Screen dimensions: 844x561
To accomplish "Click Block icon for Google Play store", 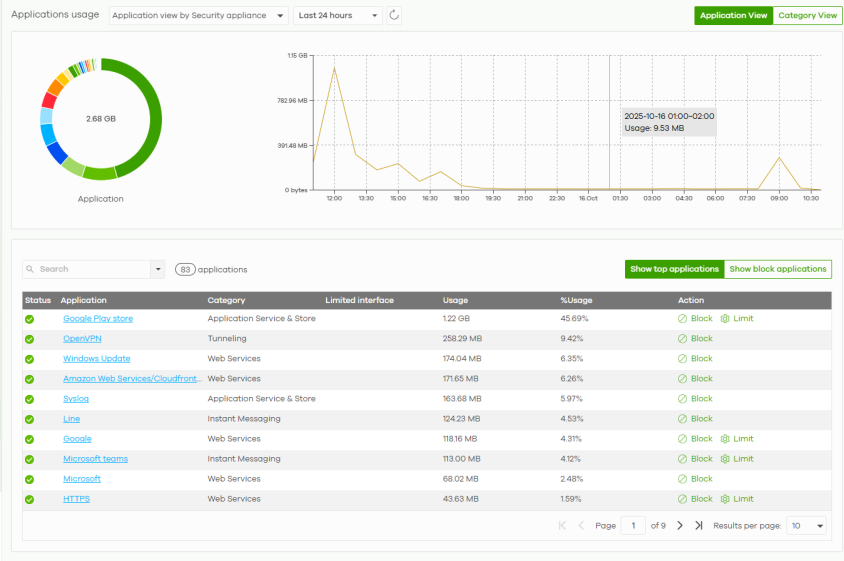I will [682, 319].
